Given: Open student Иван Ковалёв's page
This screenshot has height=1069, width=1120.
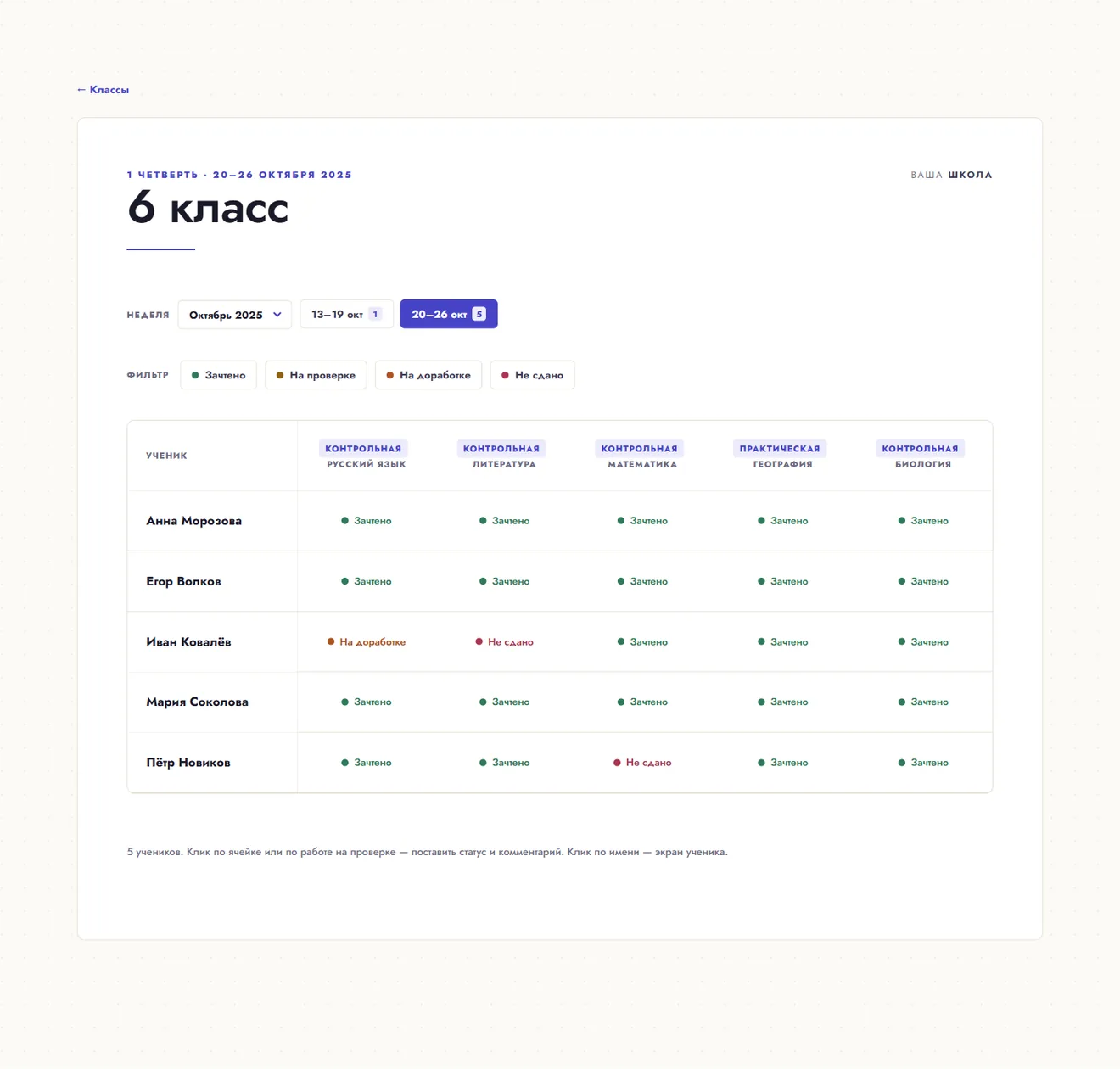Looking at the screenshot, I should (188, 642).
